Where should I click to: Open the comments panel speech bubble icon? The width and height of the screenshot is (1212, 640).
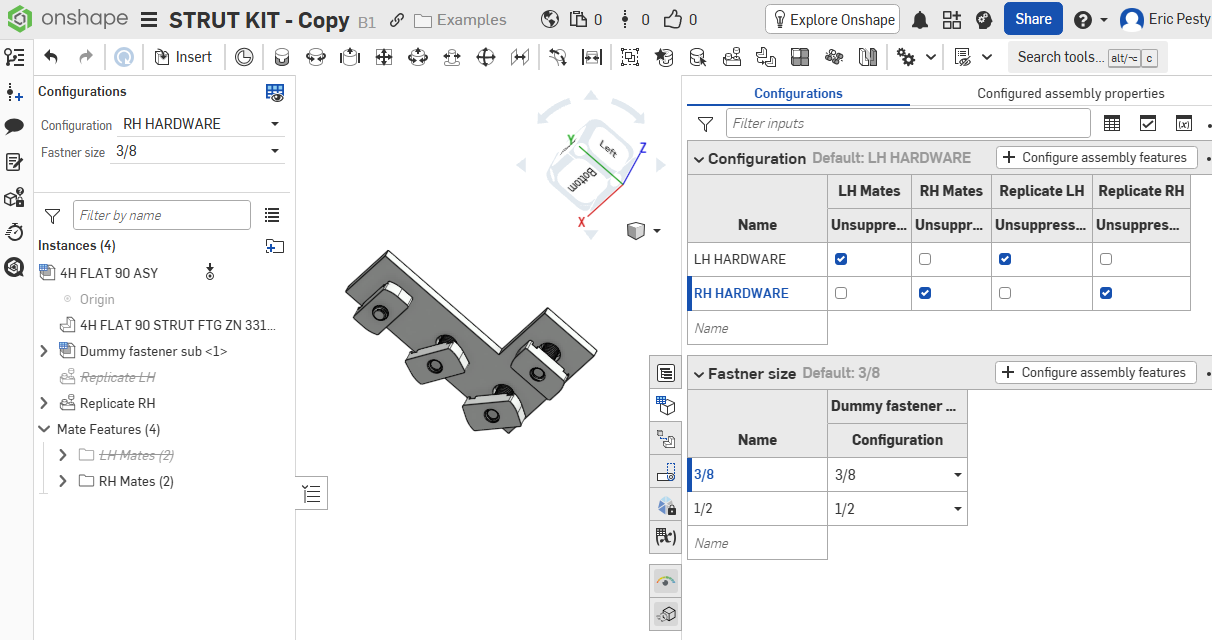pyautogui.click(x=14, y=127)
